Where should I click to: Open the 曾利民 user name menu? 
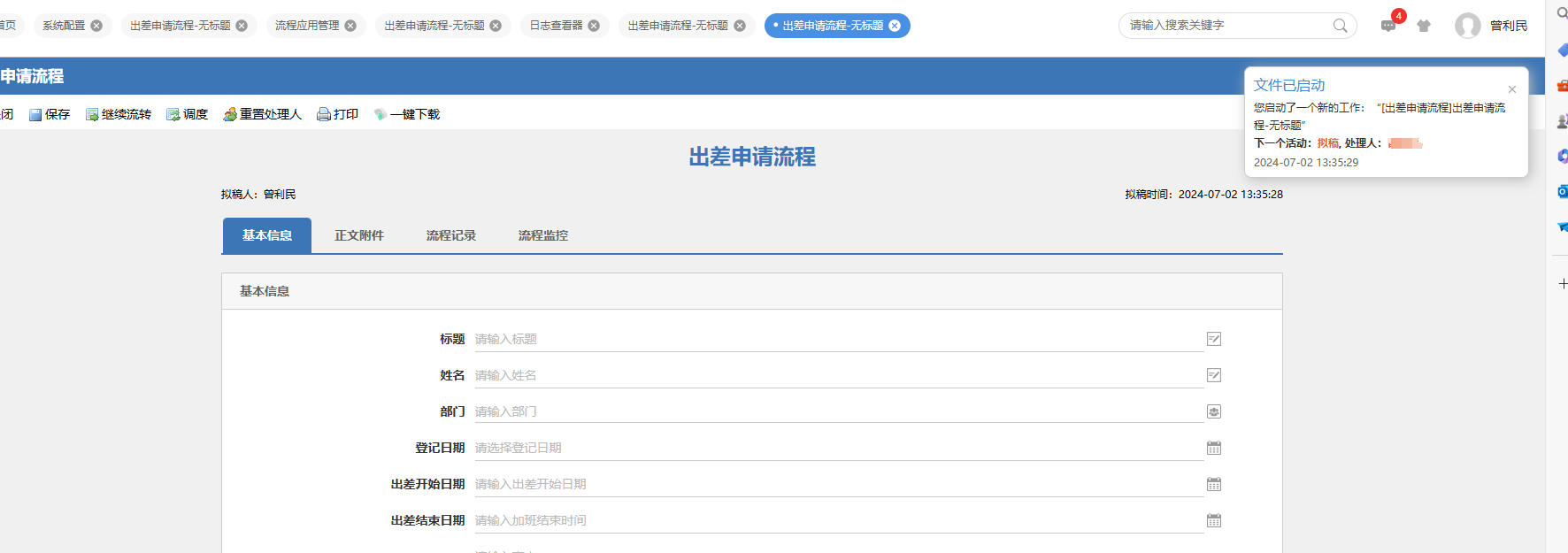1509,26
